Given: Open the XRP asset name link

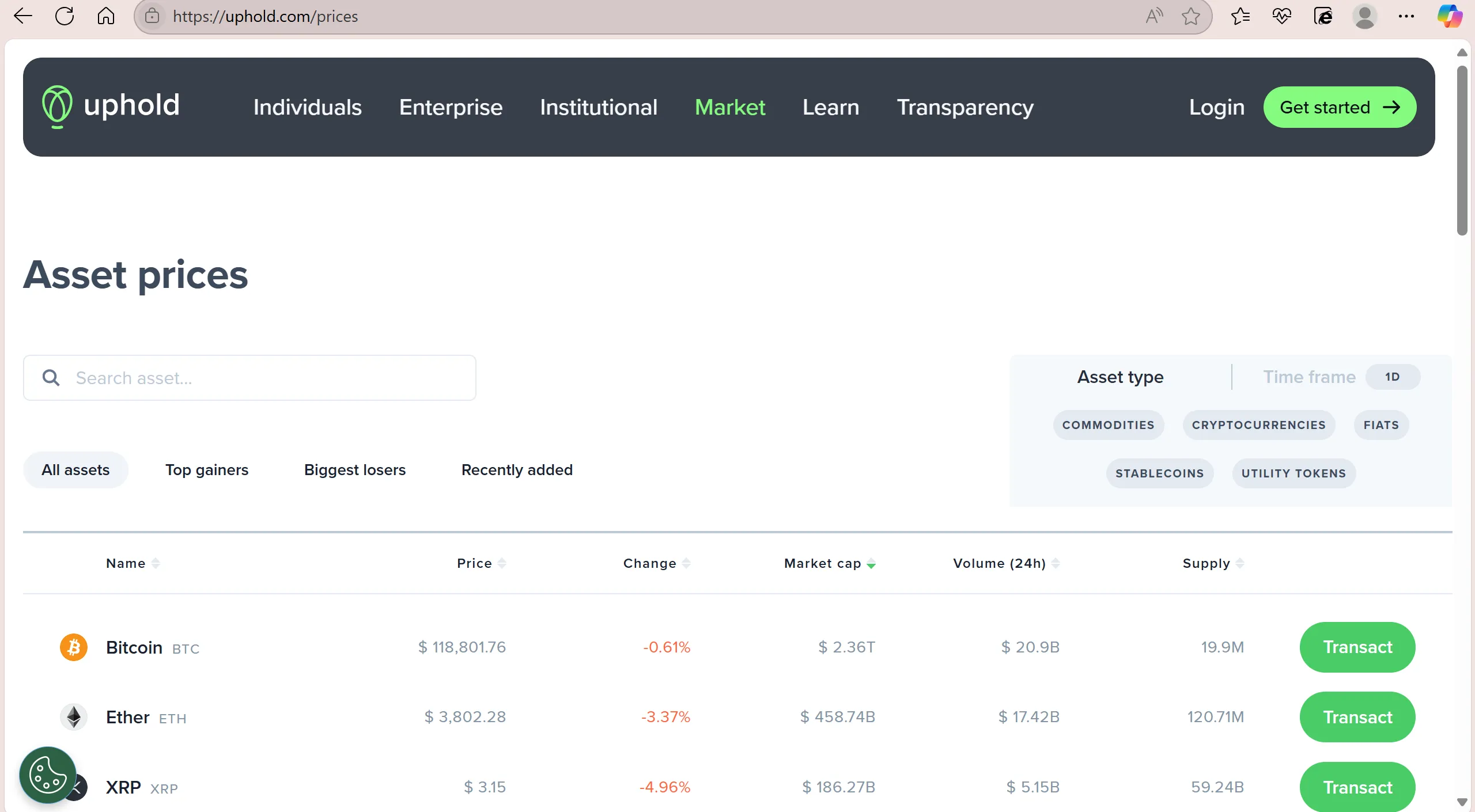Looking at the screenshot, I should pos(123,787).
